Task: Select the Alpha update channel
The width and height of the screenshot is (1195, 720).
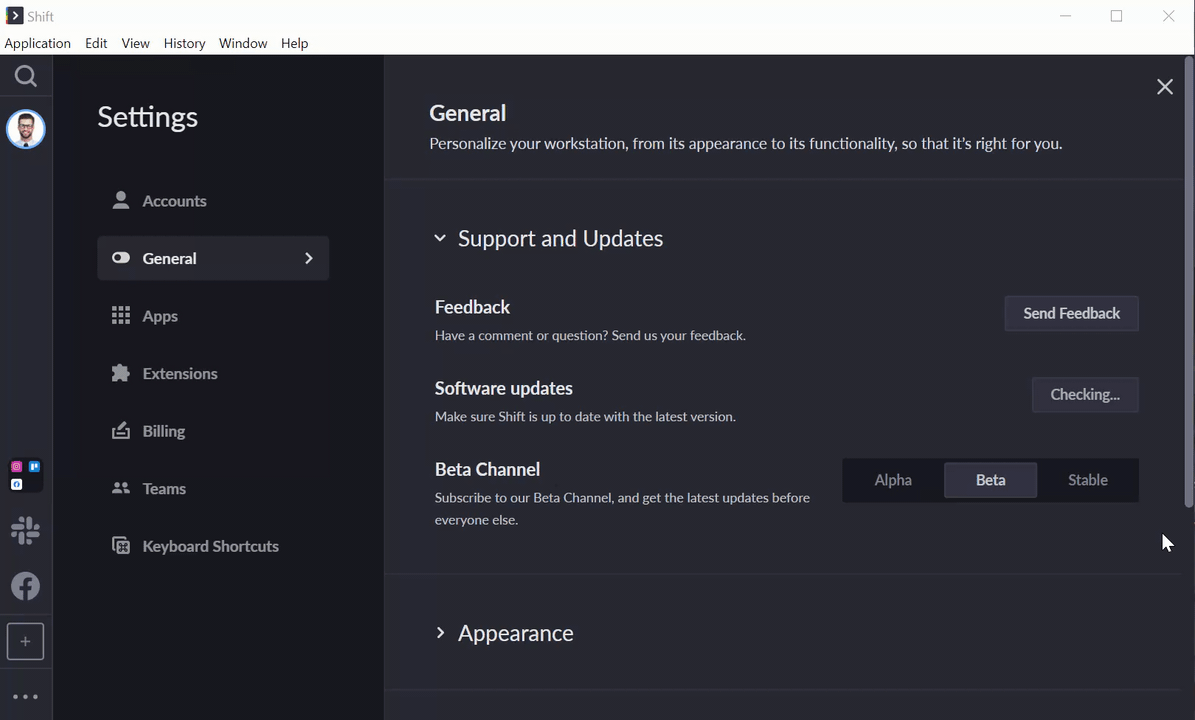Action: click(893, 480)
